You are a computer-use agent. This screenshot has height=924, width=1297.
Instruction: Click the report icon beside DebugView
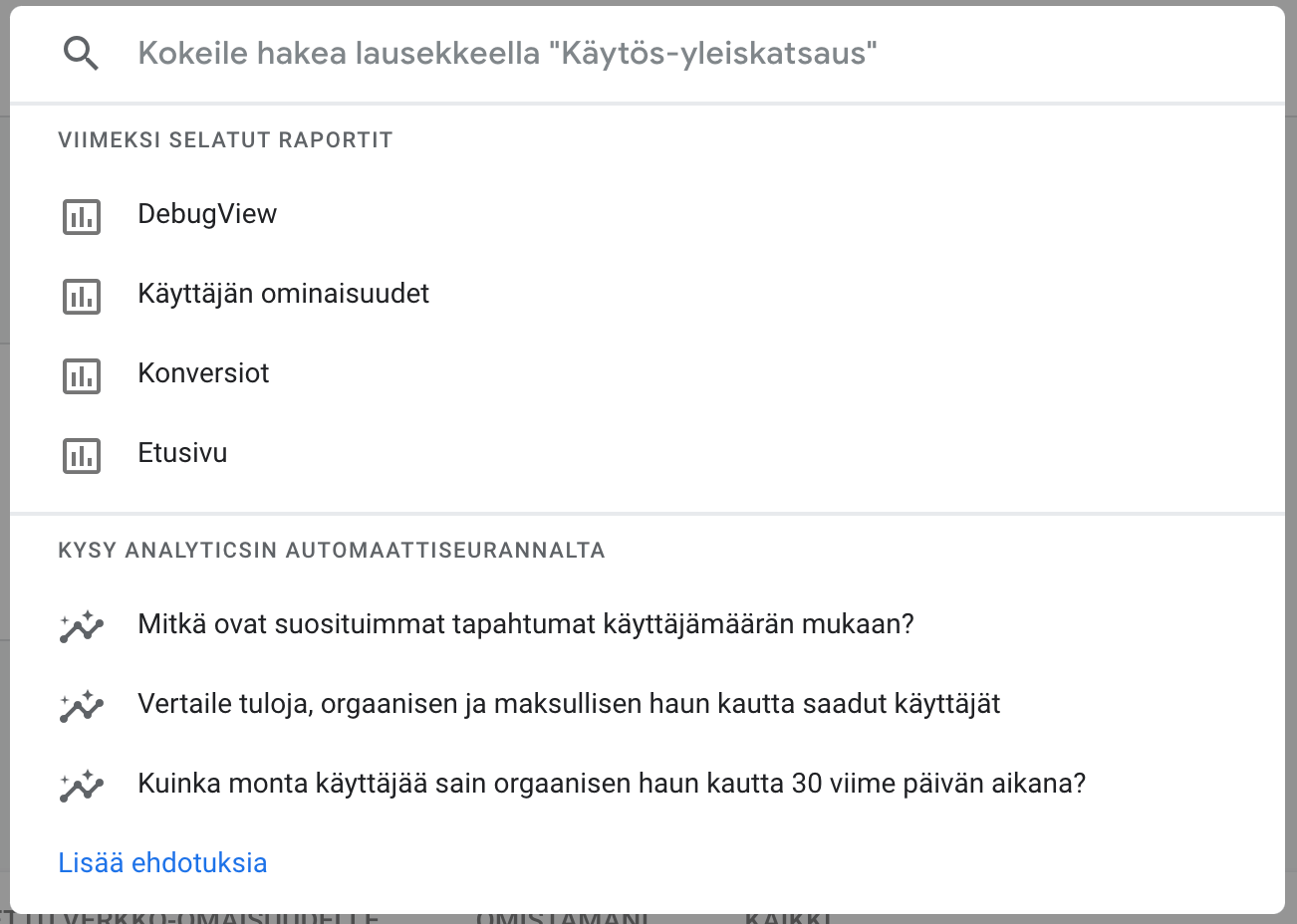[82, 216]
